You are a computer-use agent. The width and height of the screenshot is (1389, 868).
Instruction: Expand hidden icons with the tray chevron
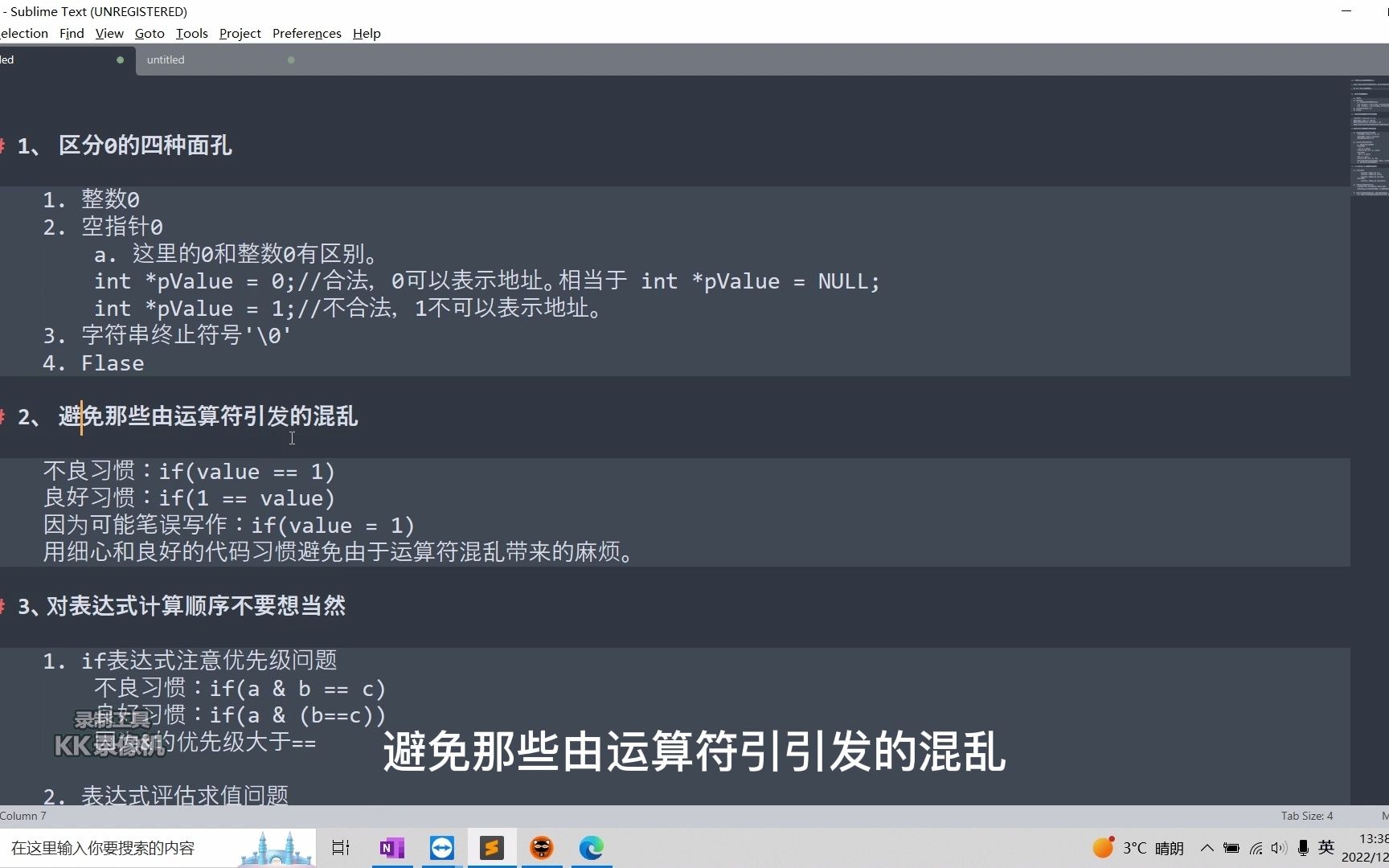[1207, 847]
